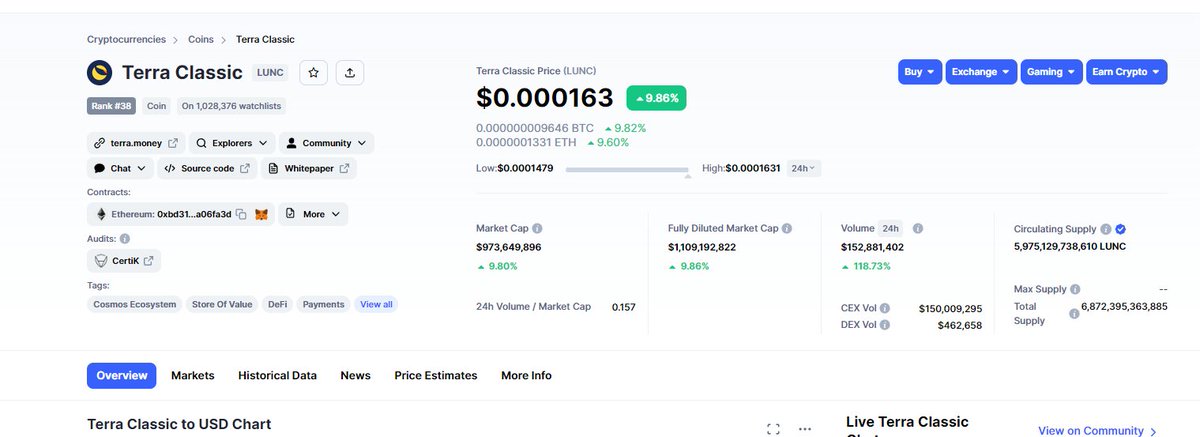
Task: Click the Store Of Value tag
Action: coord(222,304)
